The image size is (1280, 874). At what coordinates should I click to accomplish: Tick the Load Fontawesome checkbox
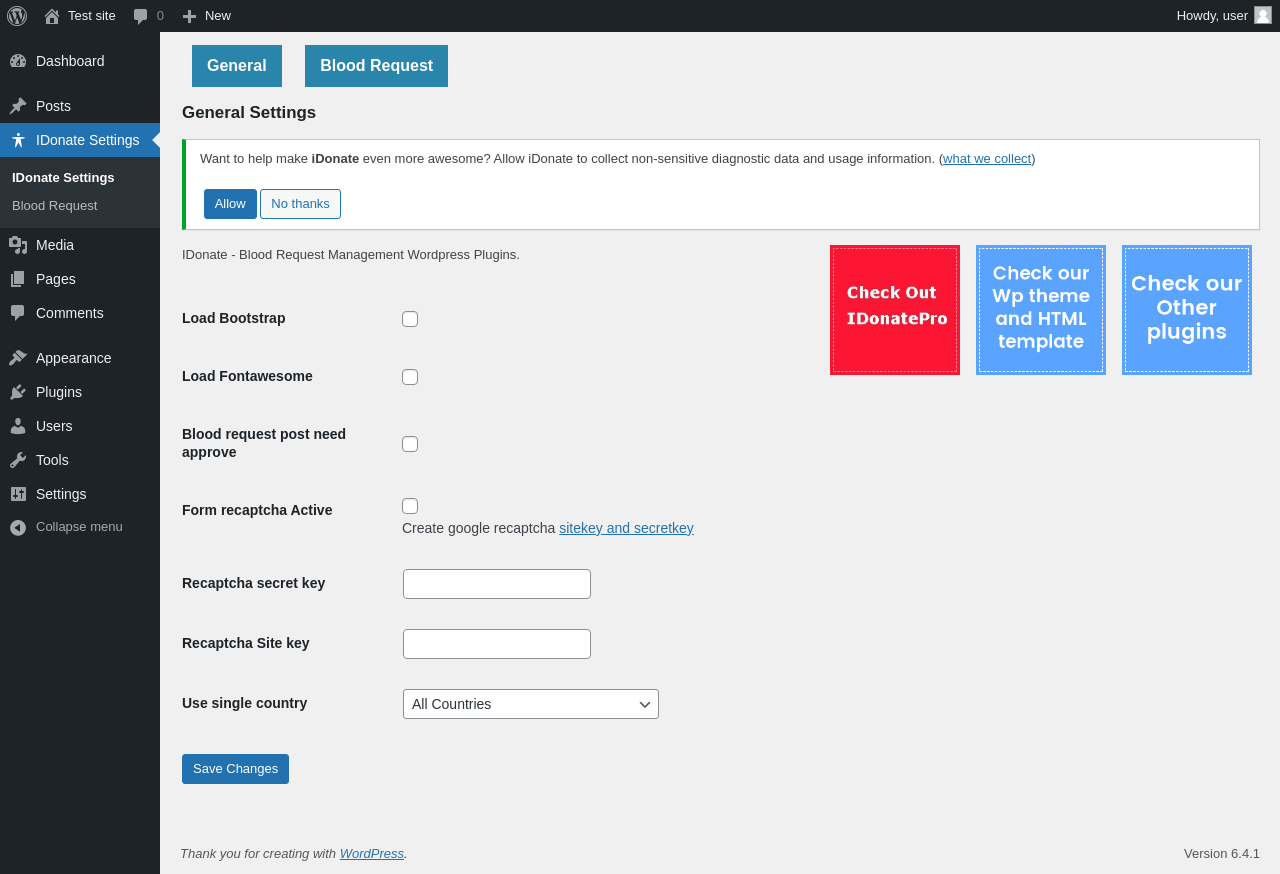pos(410,377)
